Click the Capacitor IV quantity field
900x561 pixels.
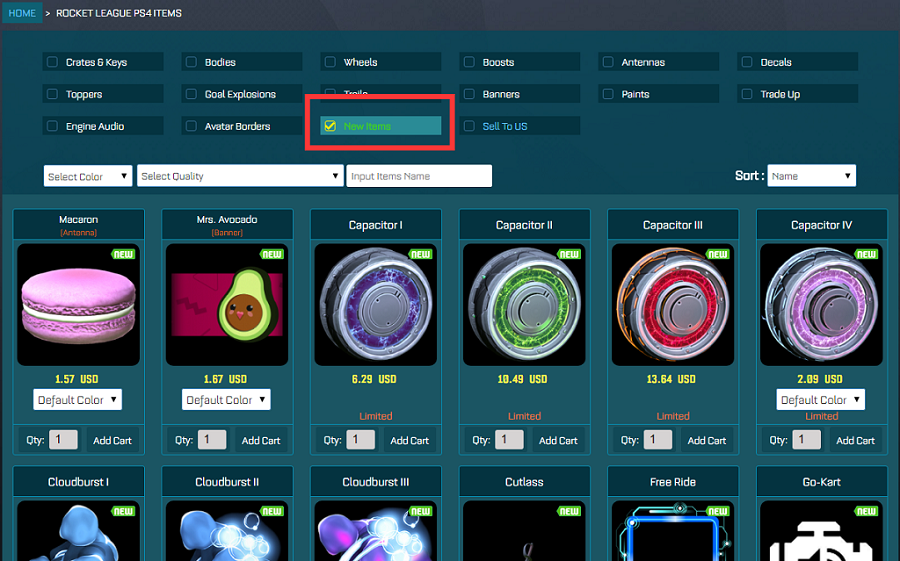[806, 440]
